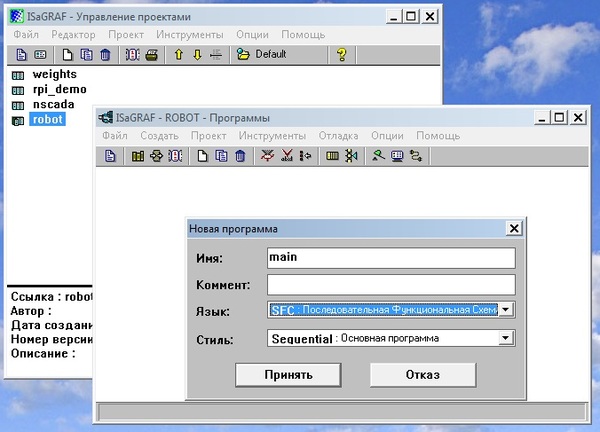Image resolution: width=600 pixels, height=432 pixels.
Task: Open the SFC language combo box field
Action: 391,310
